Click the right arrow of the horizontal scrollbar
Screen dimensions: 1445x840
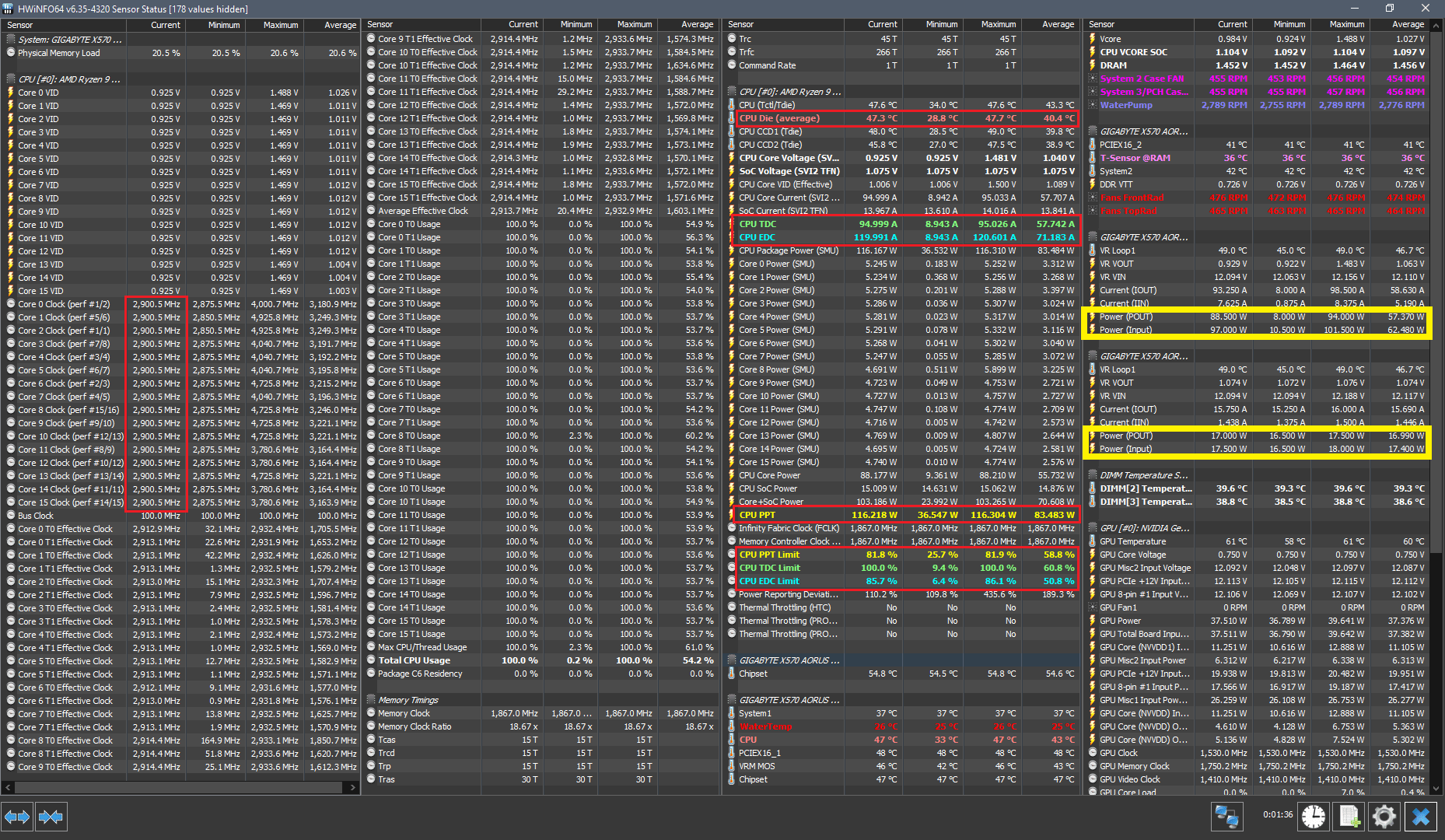352,788
